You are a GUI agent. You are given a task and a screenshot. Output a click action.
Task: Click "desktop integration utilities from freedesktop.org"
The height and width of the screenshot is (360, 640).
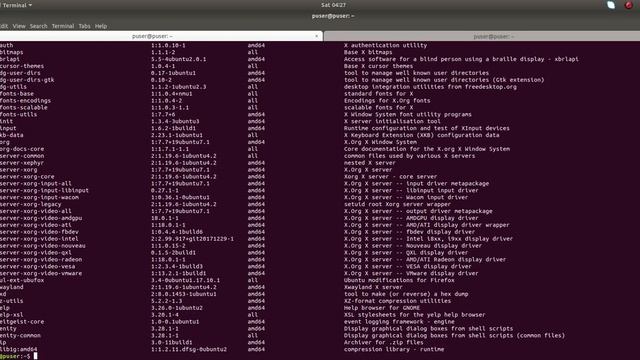430,87
